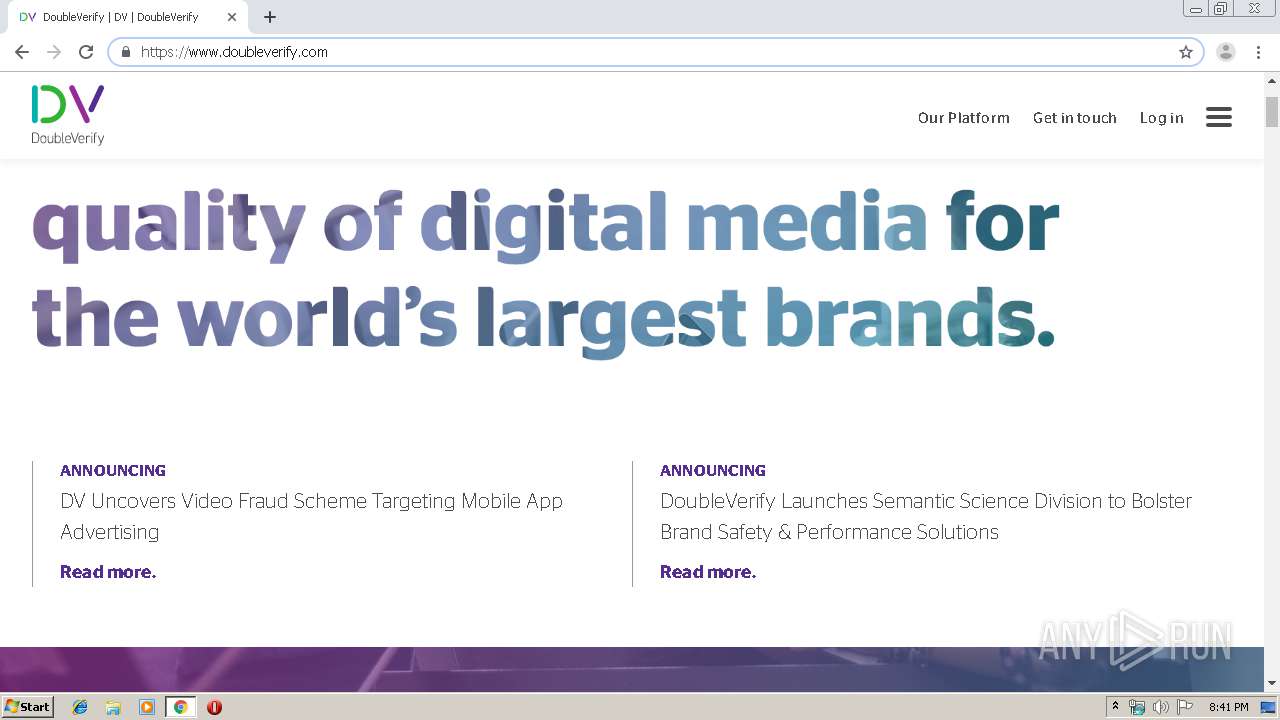View site padlock security info
Image resolution: width=1280 pixels, height=720 pixels.
click(x=126, y=52)
